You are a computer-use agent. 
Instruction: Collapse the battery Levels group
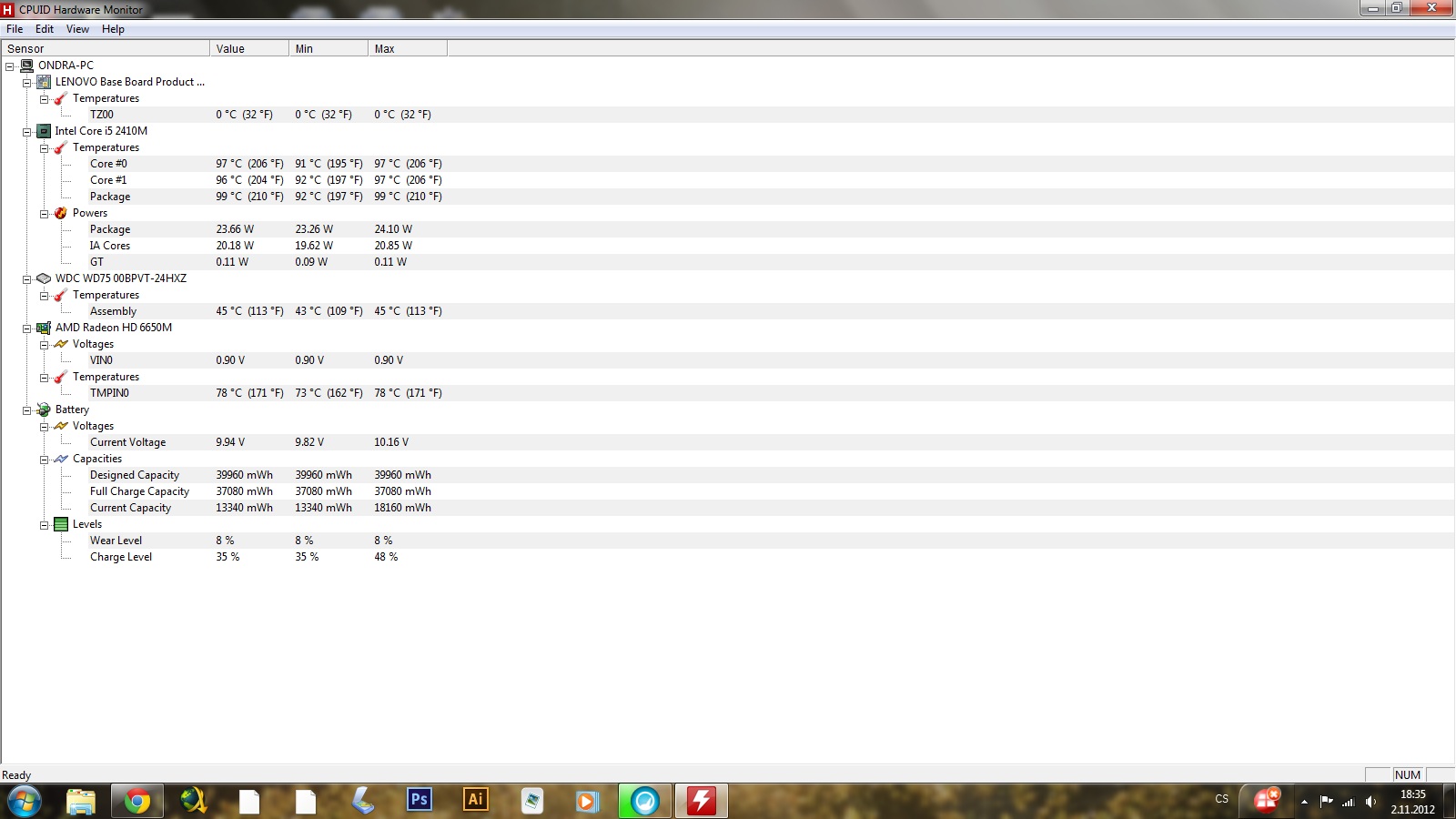tap(44, 525)
